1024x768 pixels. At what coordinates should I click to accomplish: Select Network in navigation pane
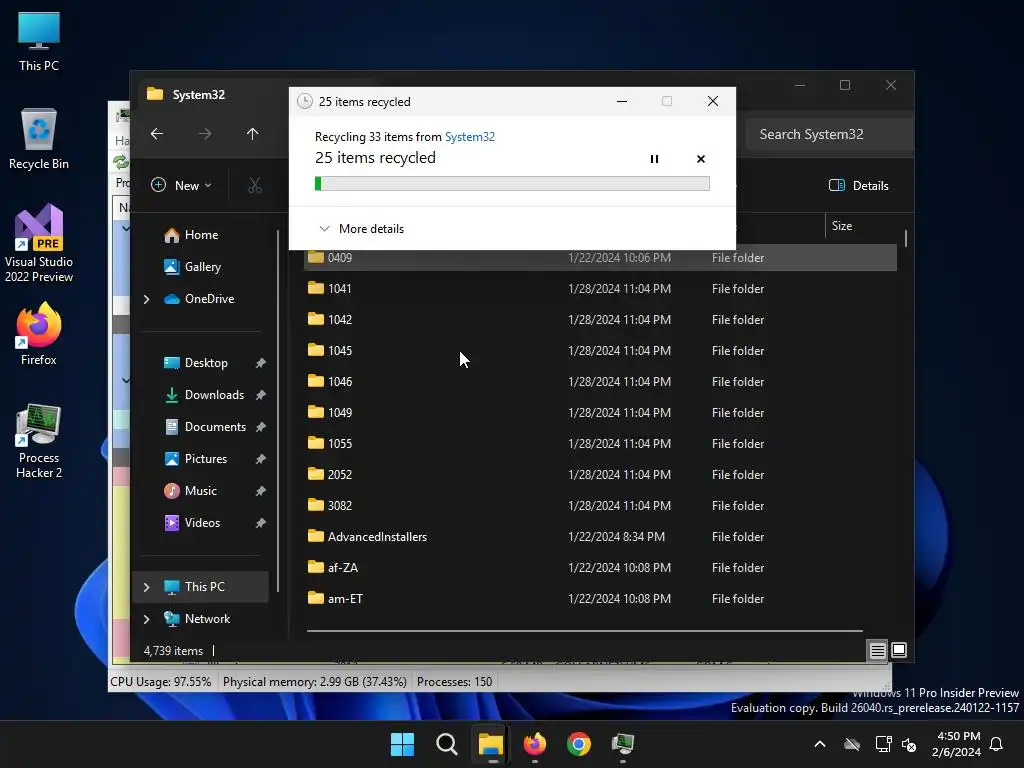pyautogui.click(x=197, y=619)
